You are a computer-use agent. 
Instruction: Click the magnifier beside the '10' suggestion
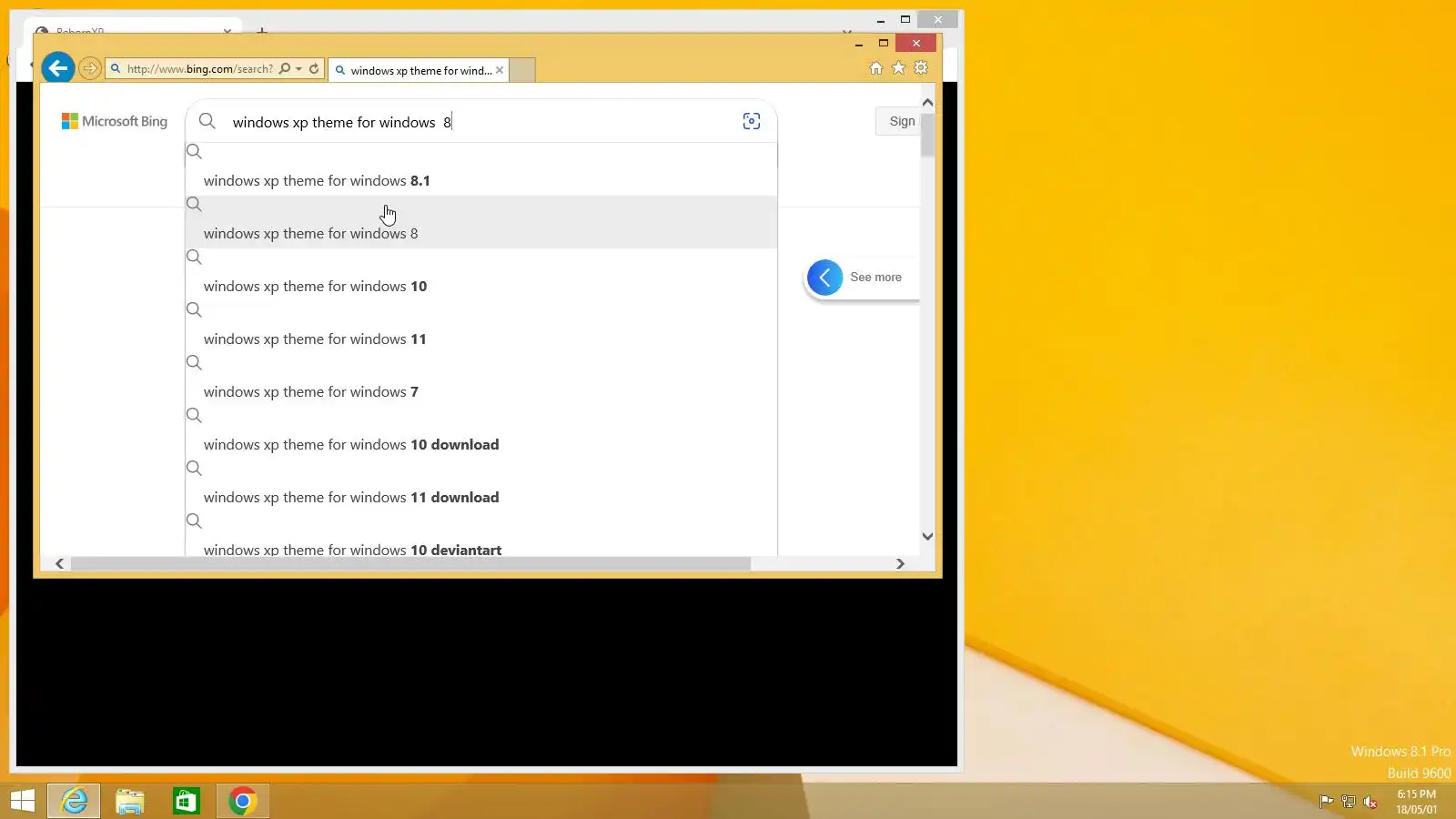tap(194, 258)
